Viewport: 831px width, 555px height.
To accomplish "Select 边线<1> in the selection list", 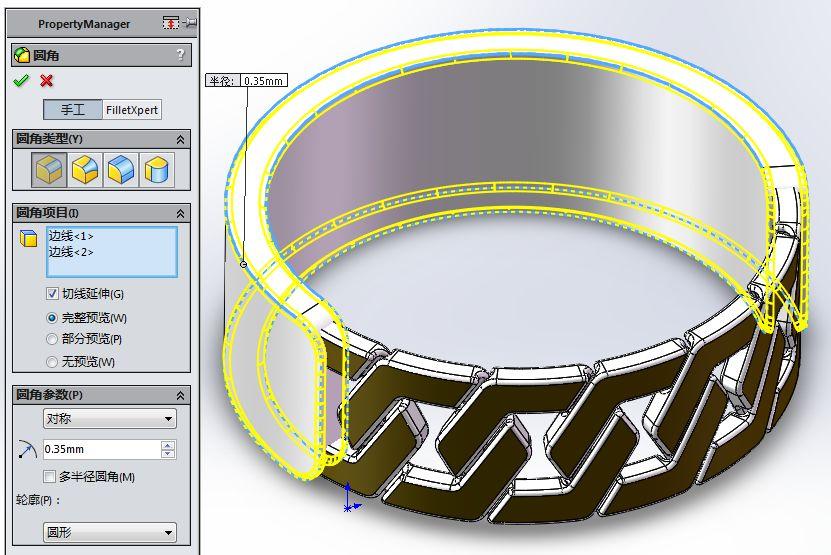I will 71,236.
